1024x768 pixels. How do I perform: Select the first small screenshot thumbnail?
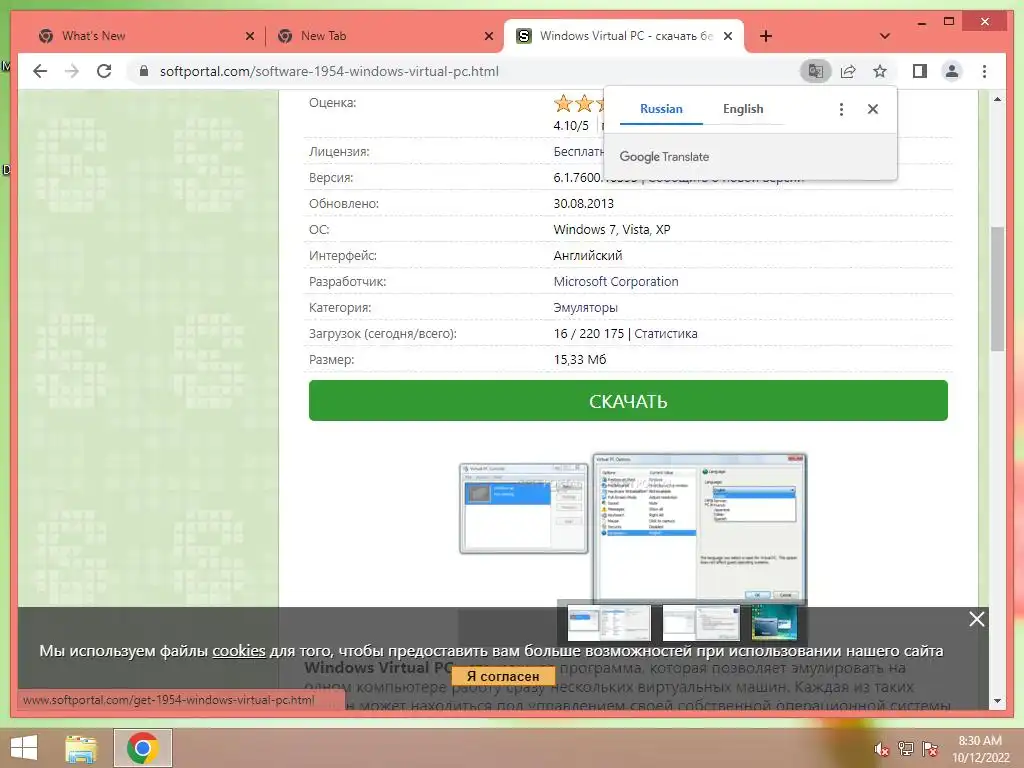(608, 622)
